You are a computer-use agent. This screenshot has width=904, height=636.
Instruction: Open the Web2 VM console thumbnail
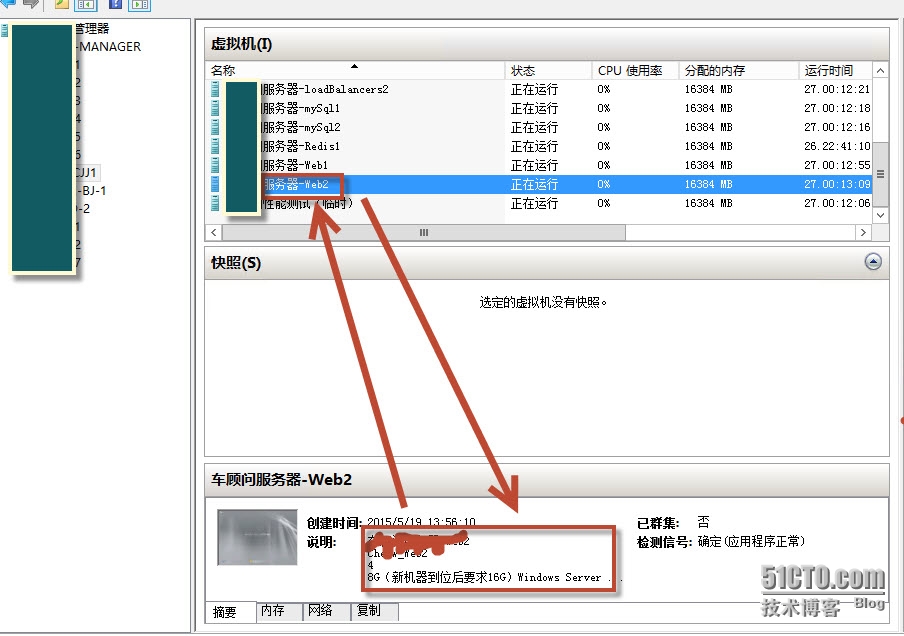(257, 537)
